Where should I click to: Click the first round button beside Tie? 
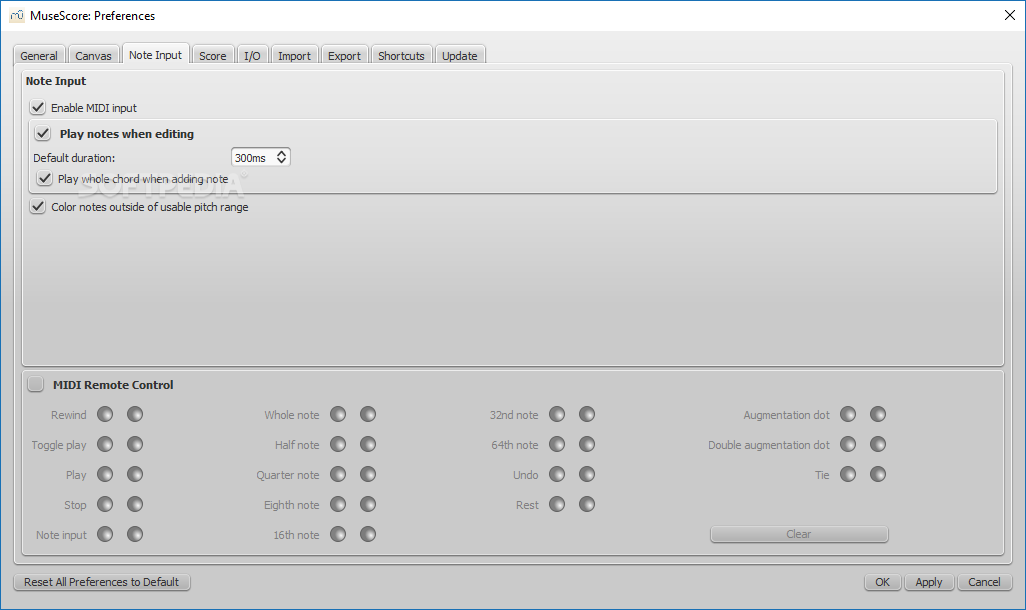(x=847, y=475)
